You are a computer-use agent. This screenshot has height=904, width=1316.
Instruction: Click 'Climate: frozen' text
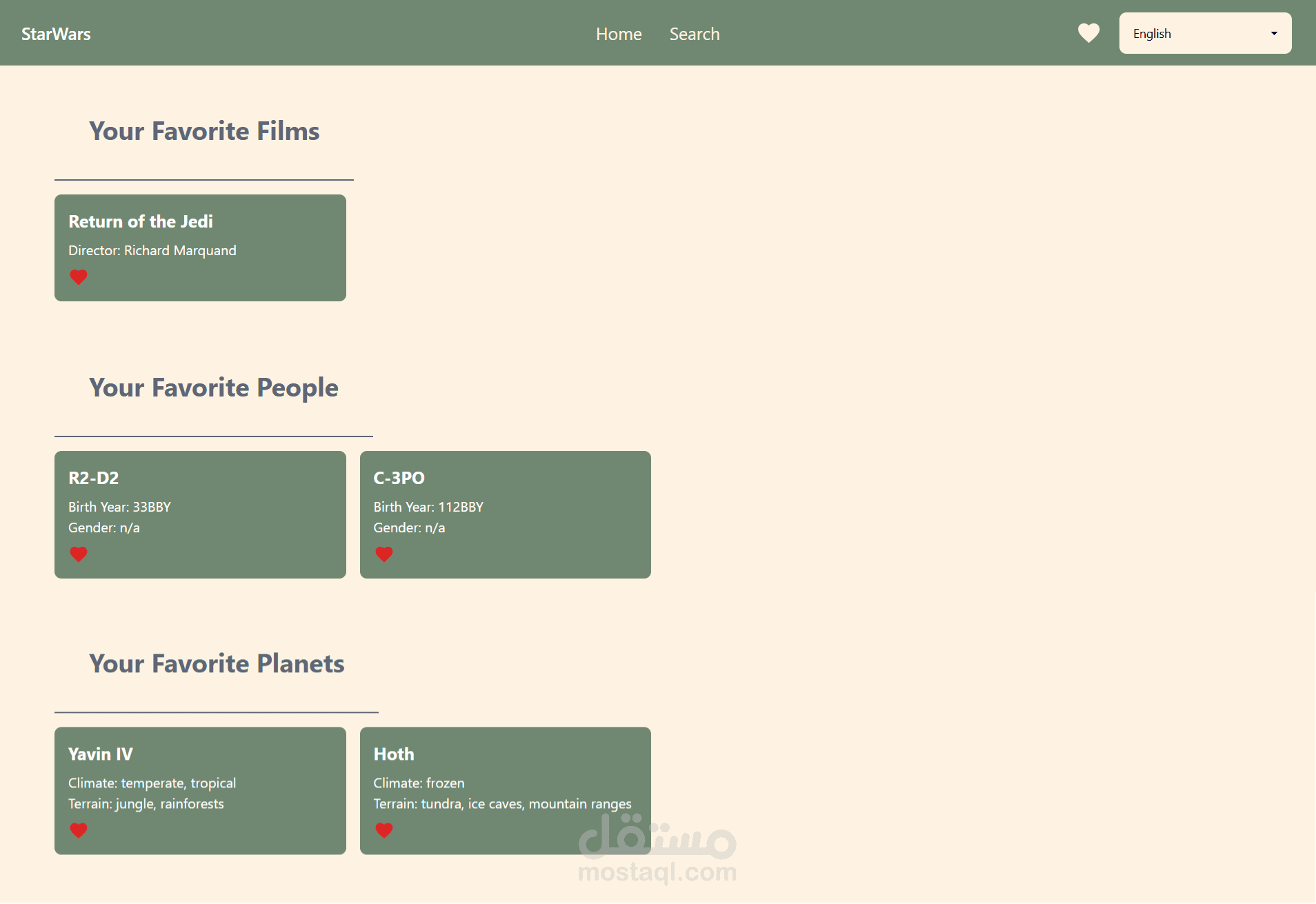coord(419,783)
